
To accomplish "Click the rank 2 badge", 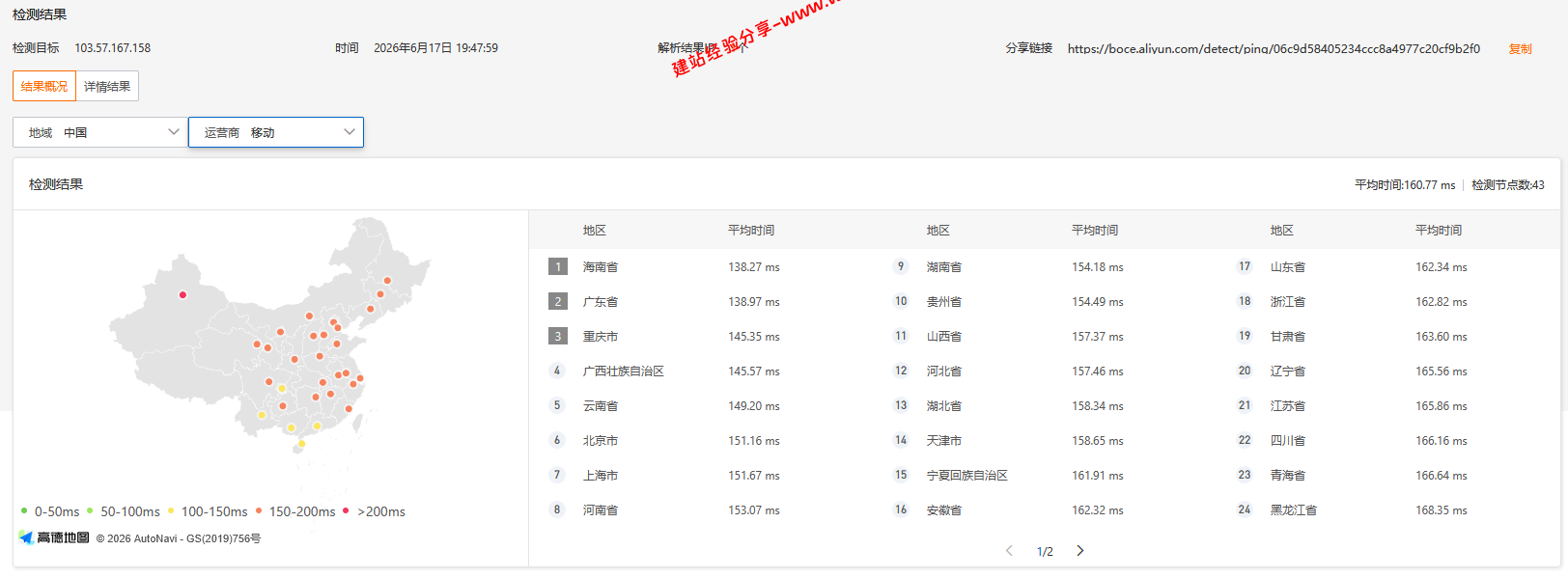I will click(557, 301).
